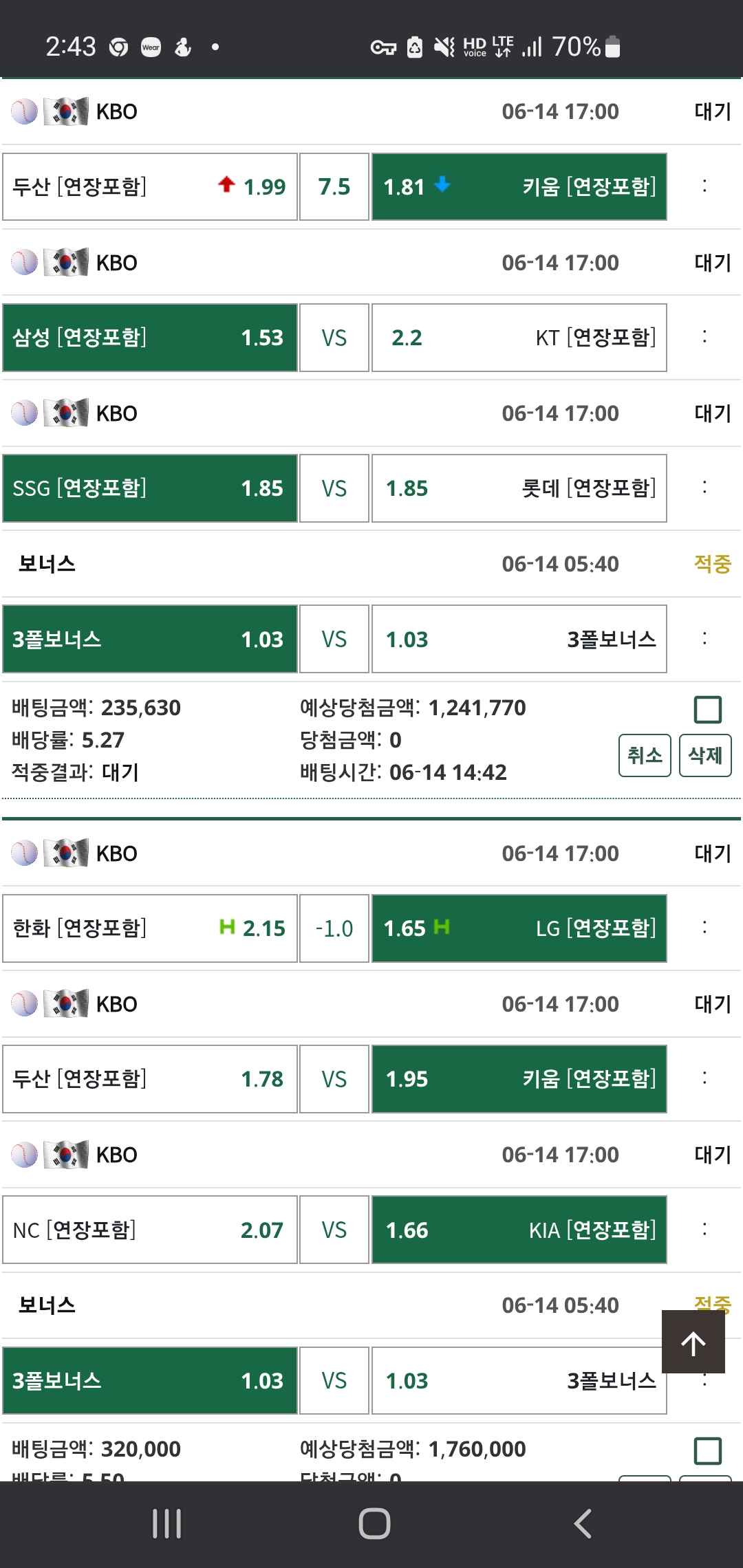Expand options on 두산 1.78 vs 키움 1.95 row
Screen dimensions: 743x1568
click(704, 1078)
